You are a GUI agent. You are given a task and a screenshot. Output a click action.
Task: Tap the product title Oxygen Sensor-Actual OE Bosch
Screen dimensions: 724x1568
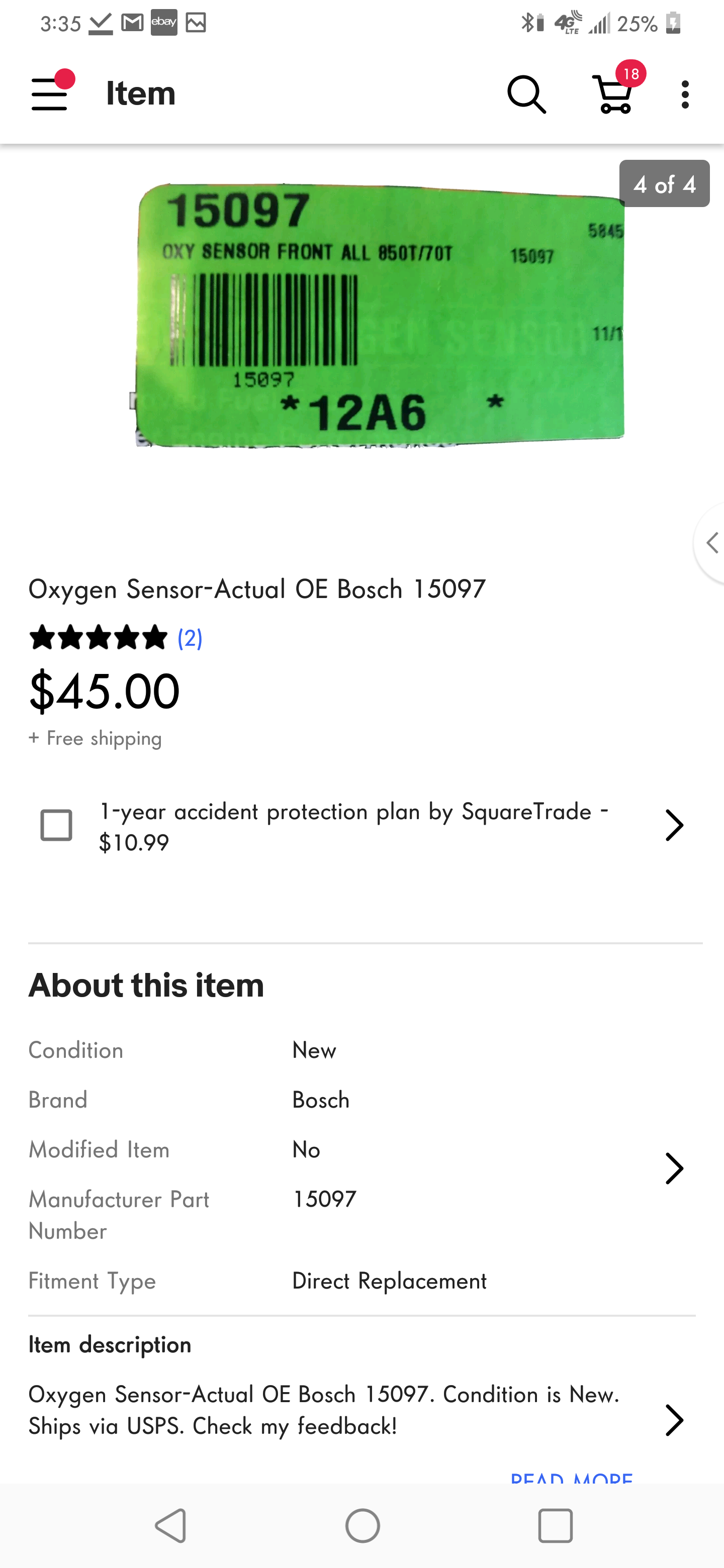coord(257,589)
